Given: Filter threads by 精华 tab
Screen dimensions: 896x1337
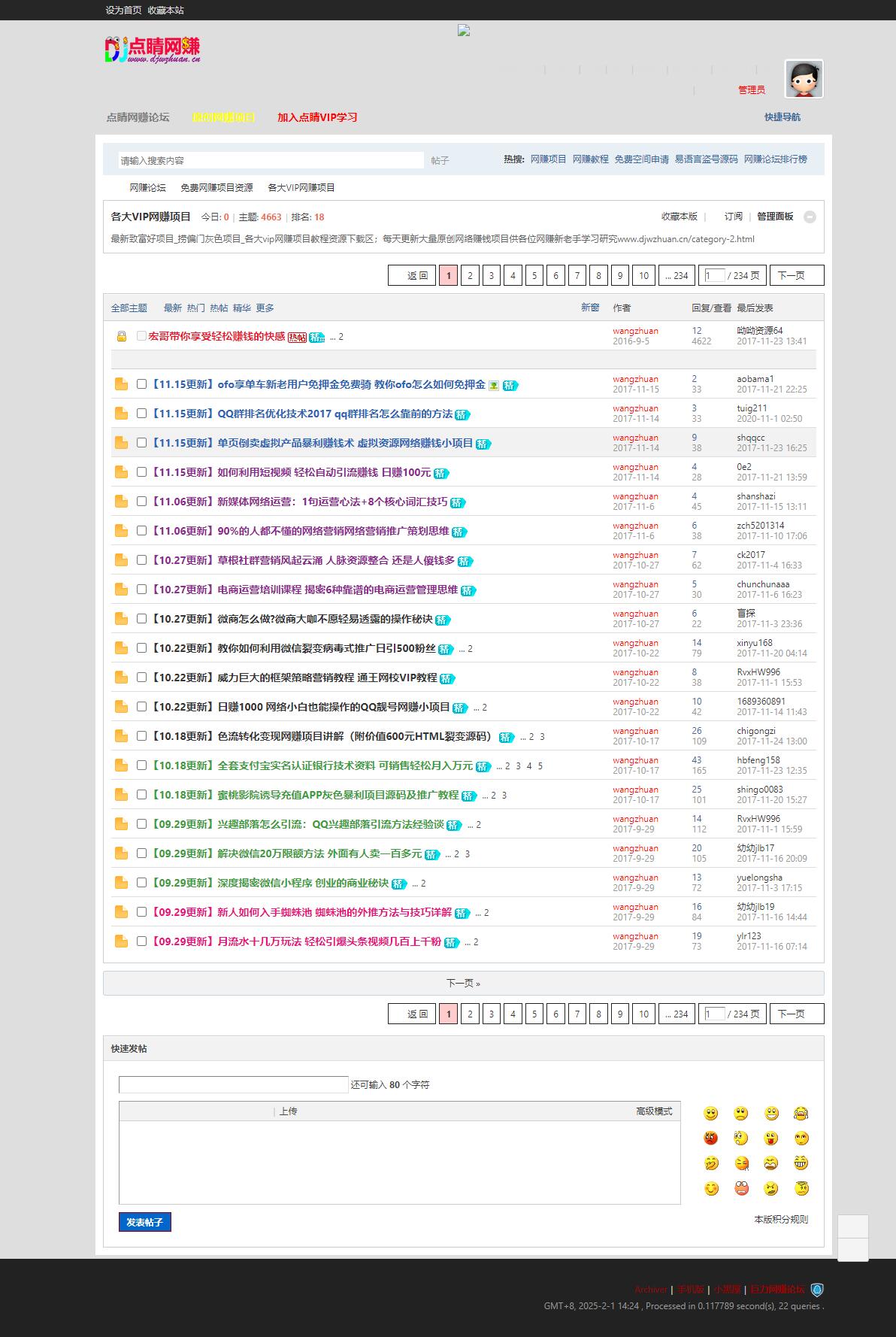Looking at the screenshot, I should click(x=241, y=308).
